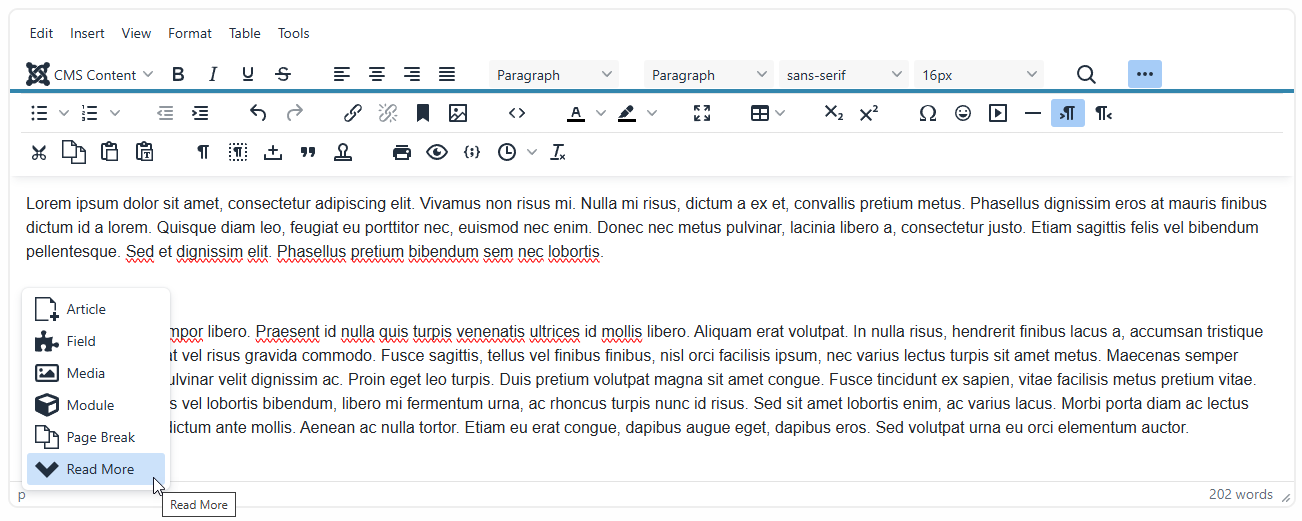Click the find and replace magnifier

[1086, 74]
